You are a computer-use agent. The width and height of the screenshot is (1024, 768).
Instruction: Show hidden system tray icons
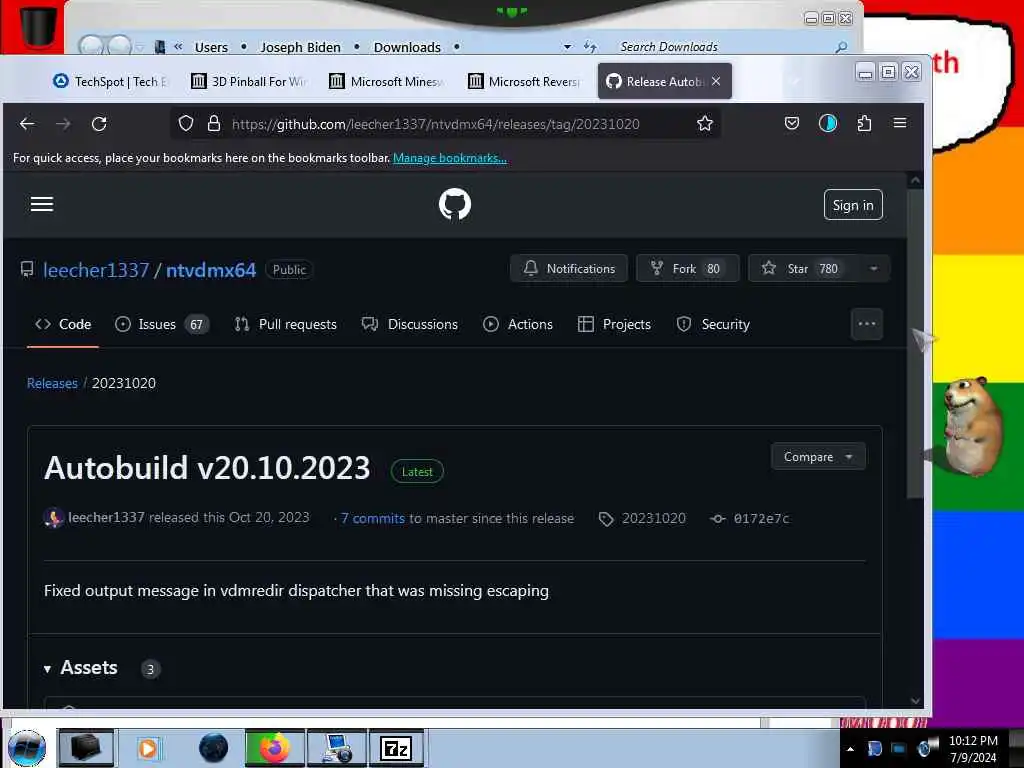(x=850, y=749)
